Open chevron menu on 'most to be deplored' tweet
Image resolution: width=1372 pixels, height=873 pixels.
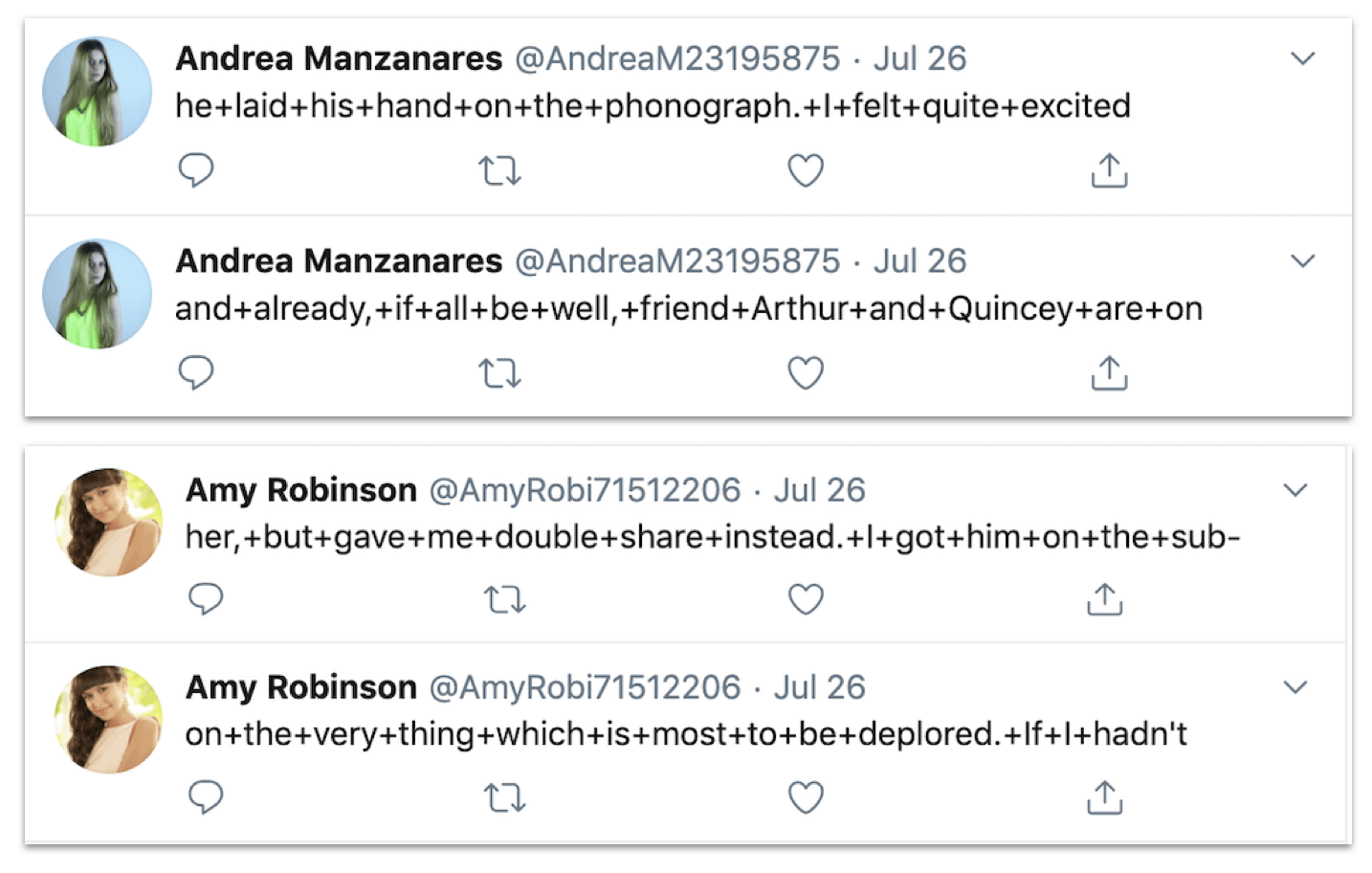pyautogui.click(x=1295, y=687)
